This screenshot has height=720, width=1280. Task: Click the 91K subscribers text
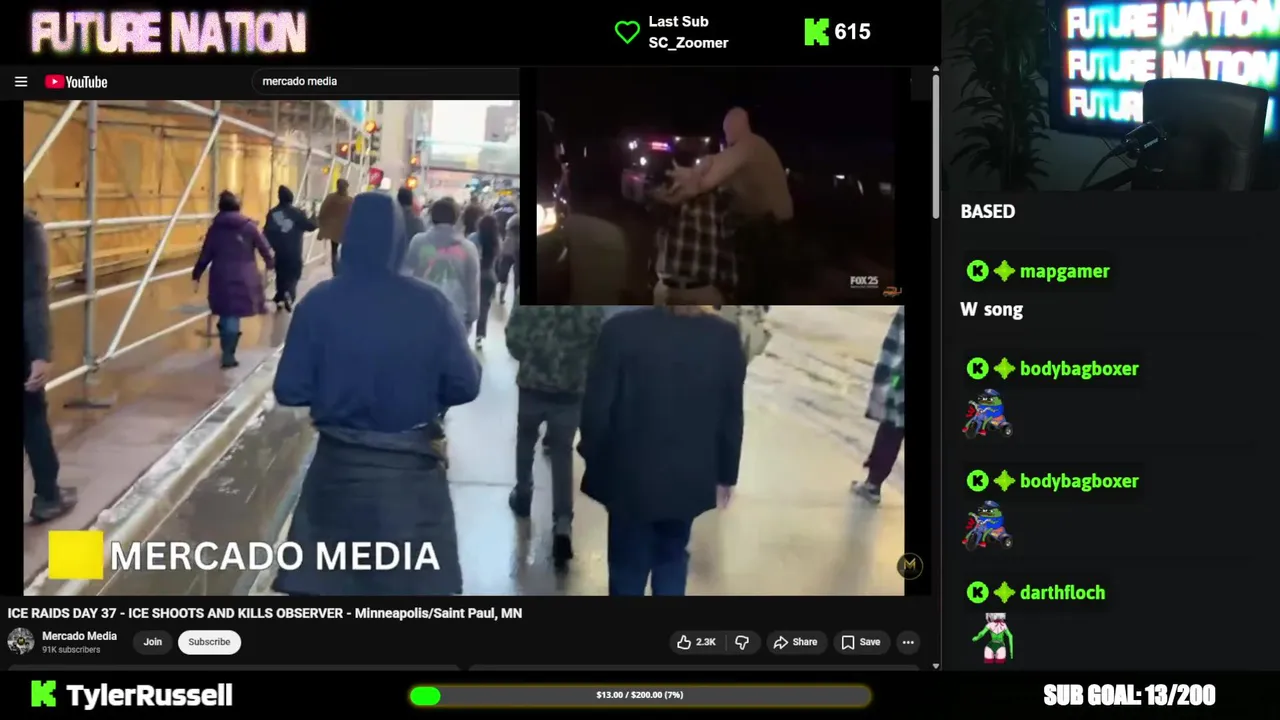[71, 650]
